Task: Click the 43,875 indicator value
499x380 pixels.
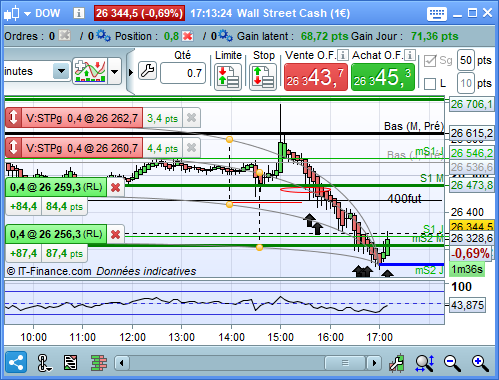Action: (x=467, y=305)
